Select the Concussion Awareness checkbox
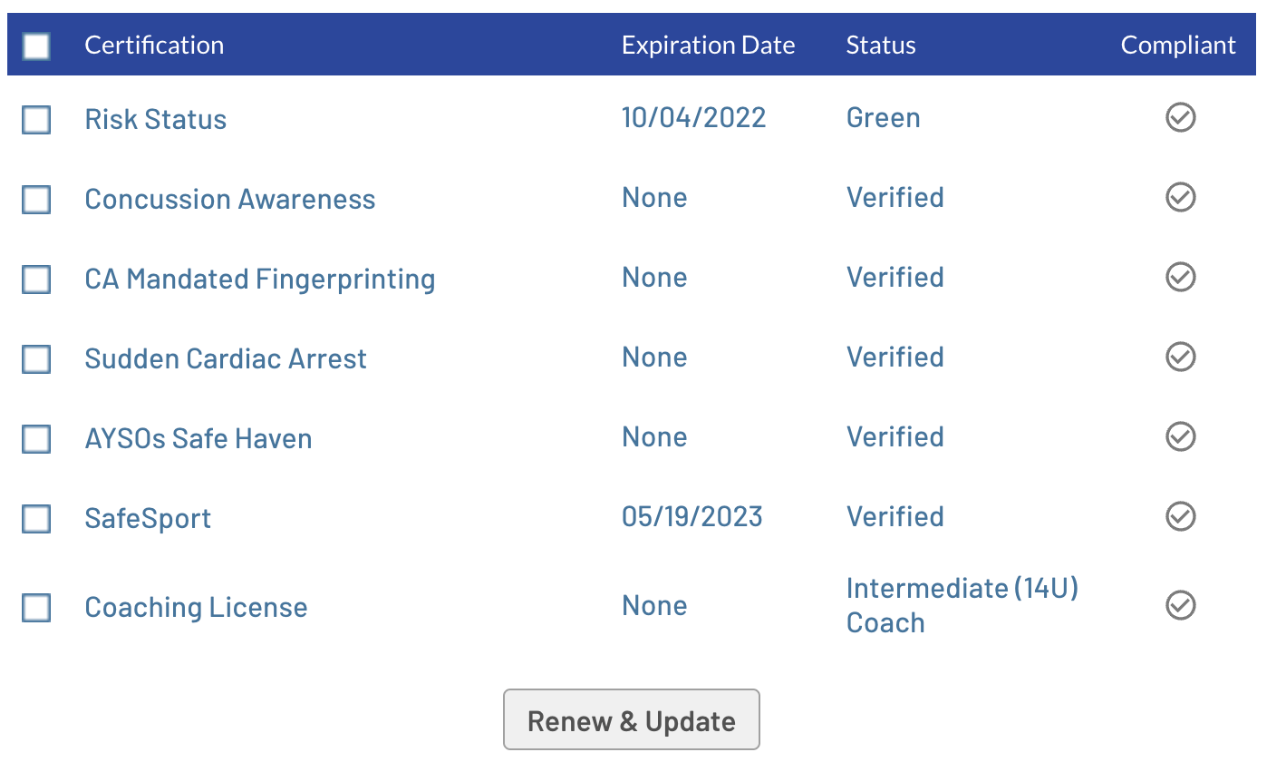Viewport: 1262px width, 757px height. [37, 200]
